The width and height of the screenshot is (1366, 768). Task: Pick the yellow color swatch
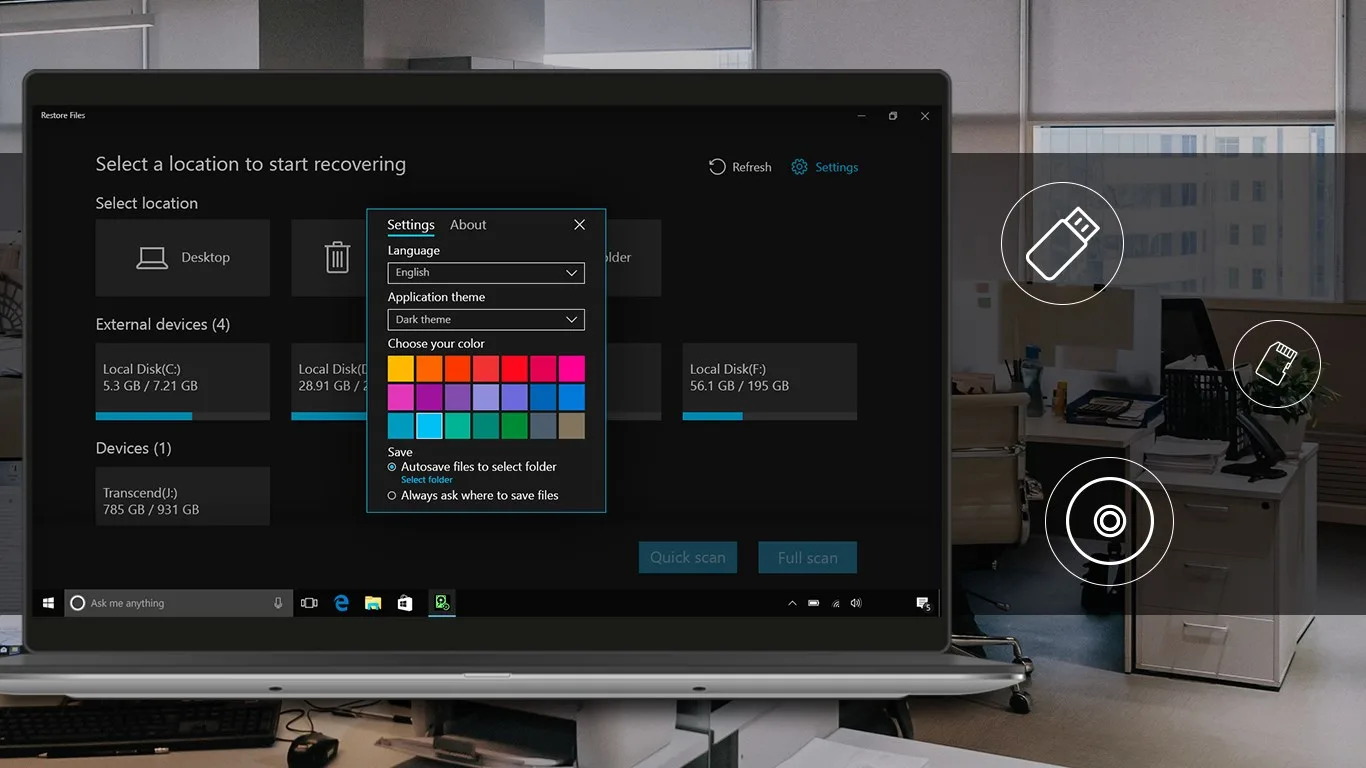401,369
